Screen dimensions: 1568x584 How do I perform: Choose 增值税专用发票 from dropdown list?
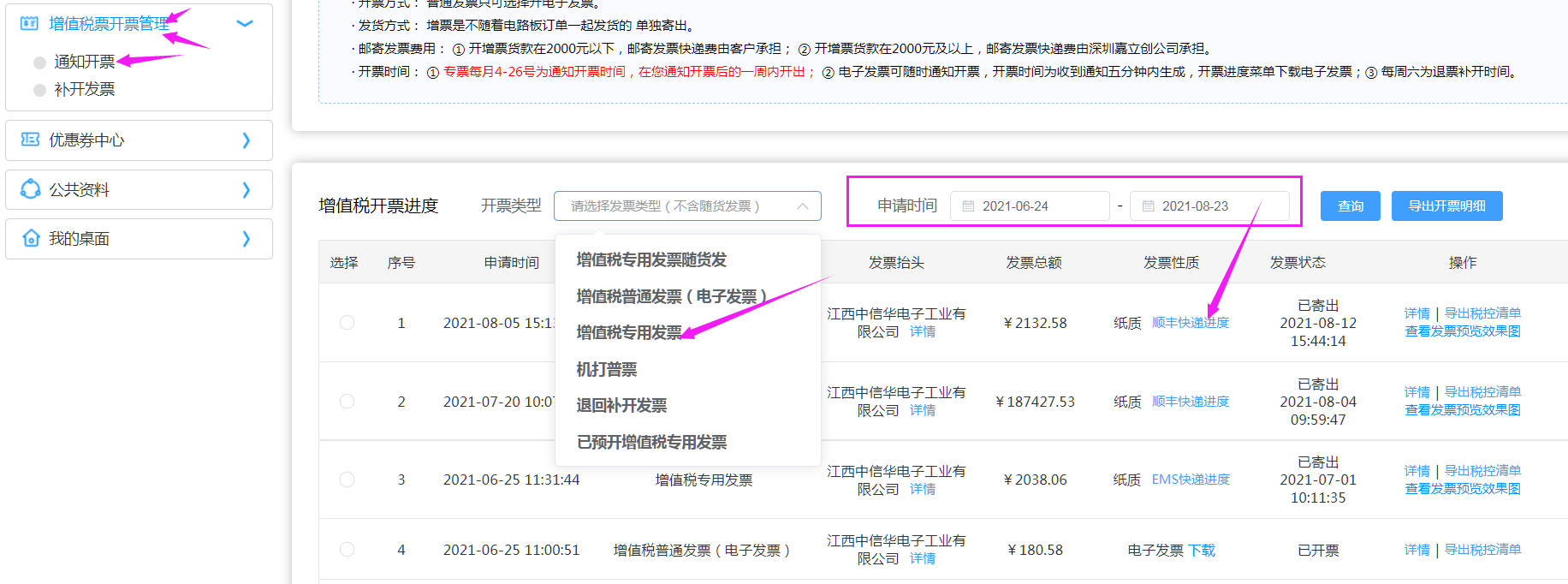(x=629, y=332)
